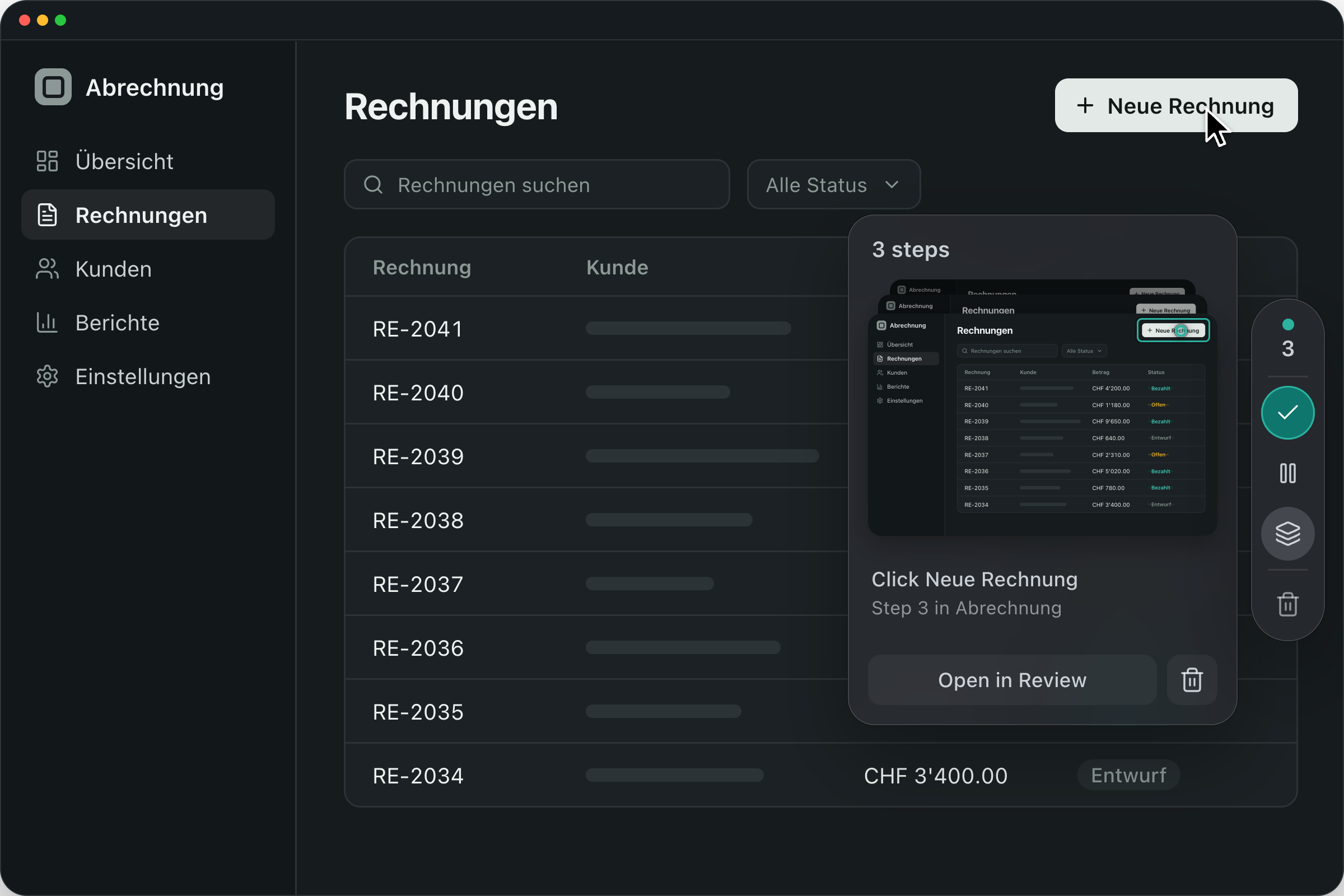Discard recording via trash icon in recorder pill
Screen dimensions: 1344x896
(x=1287, y=604)
